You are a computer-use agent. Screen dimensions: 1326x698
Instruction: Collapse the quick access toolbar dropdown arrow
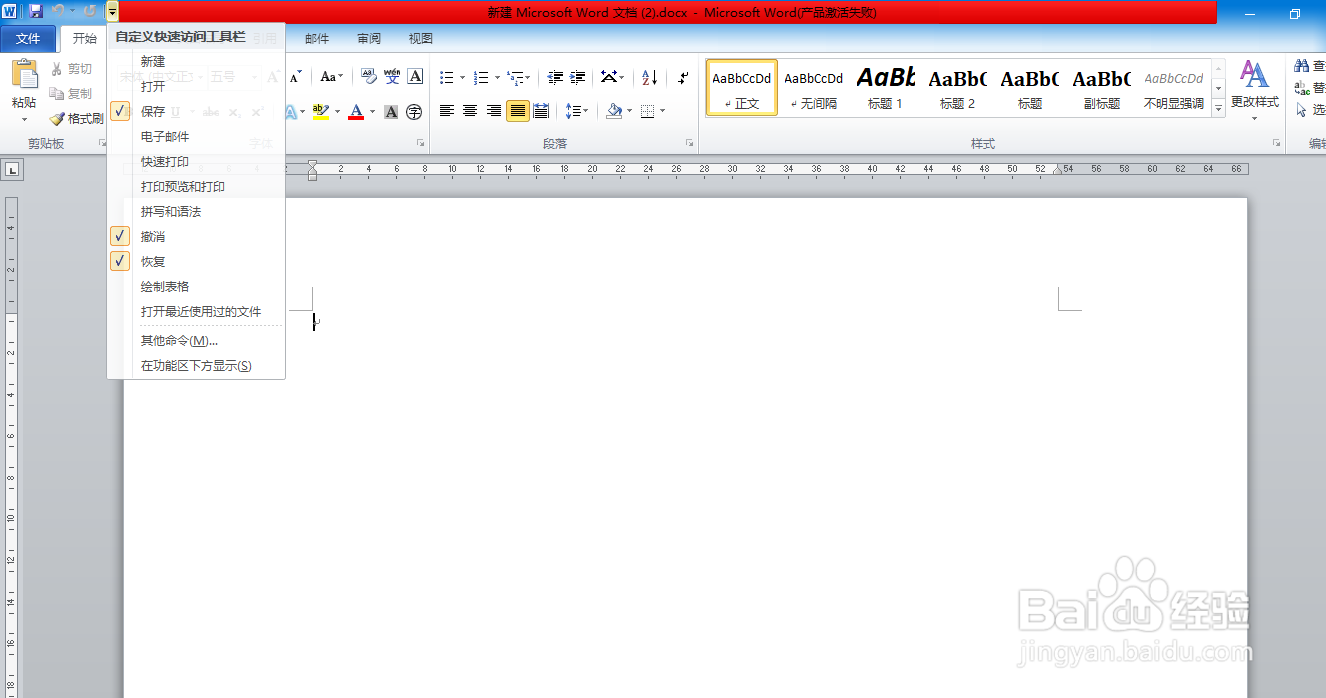pyautogui.click(x=112, y=11)
